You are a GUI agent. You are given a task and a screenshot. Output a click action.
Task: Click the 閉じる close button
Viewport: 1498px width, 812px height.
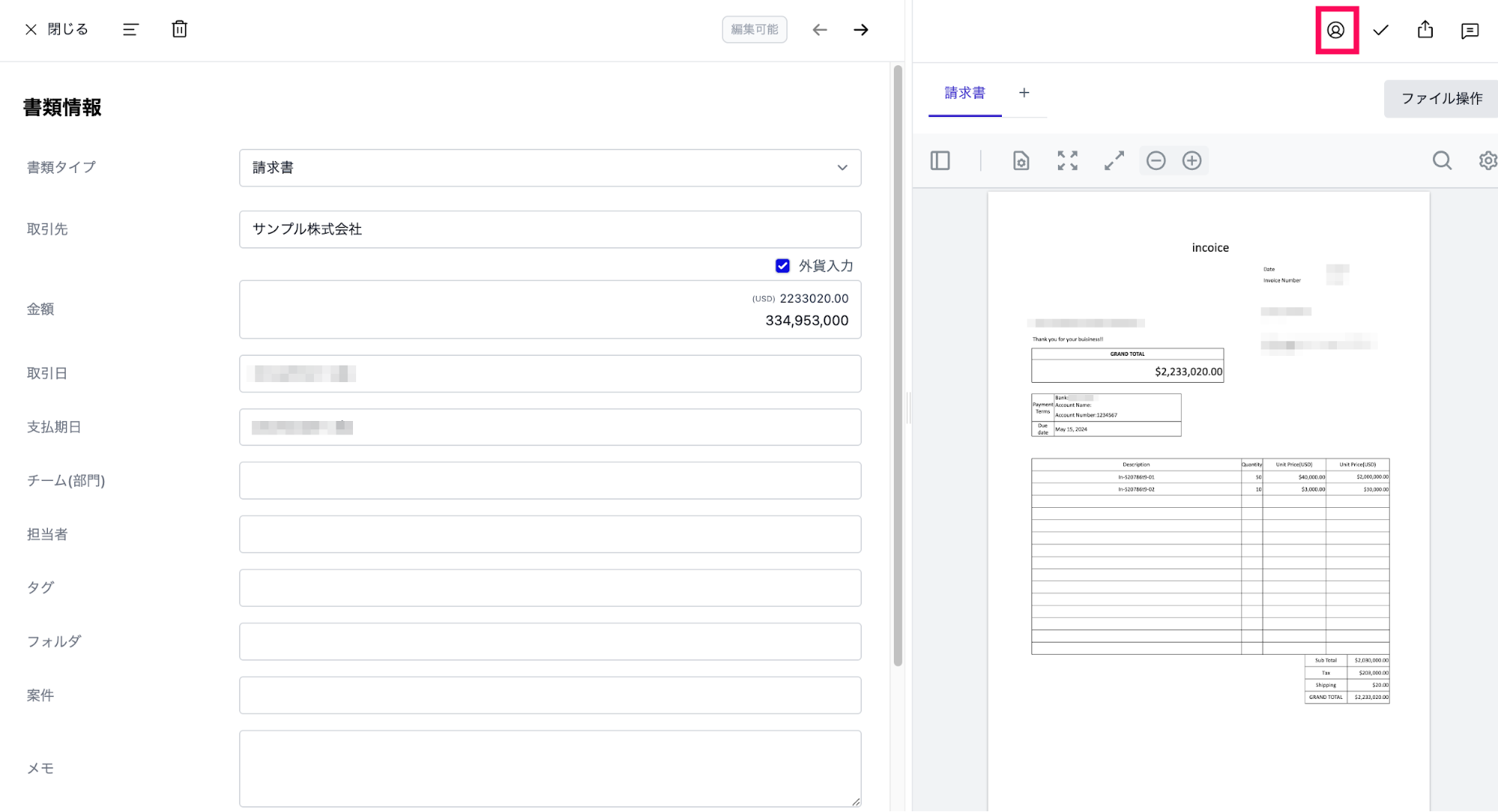(56, 29)
